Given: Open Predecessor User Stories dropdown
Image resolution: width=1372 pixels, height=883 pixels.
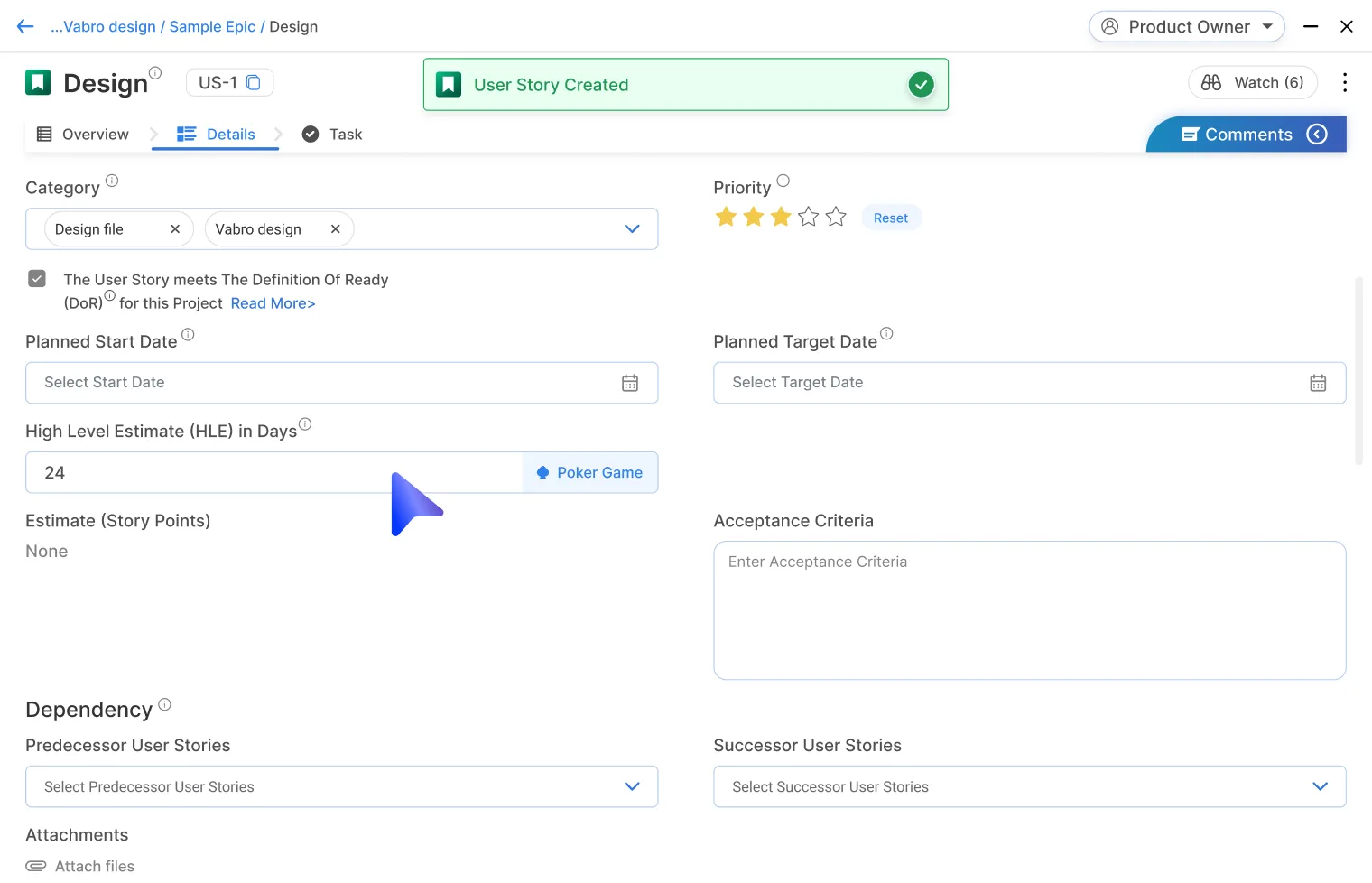Looking at the screenshot, I should [x=632, y=786].
